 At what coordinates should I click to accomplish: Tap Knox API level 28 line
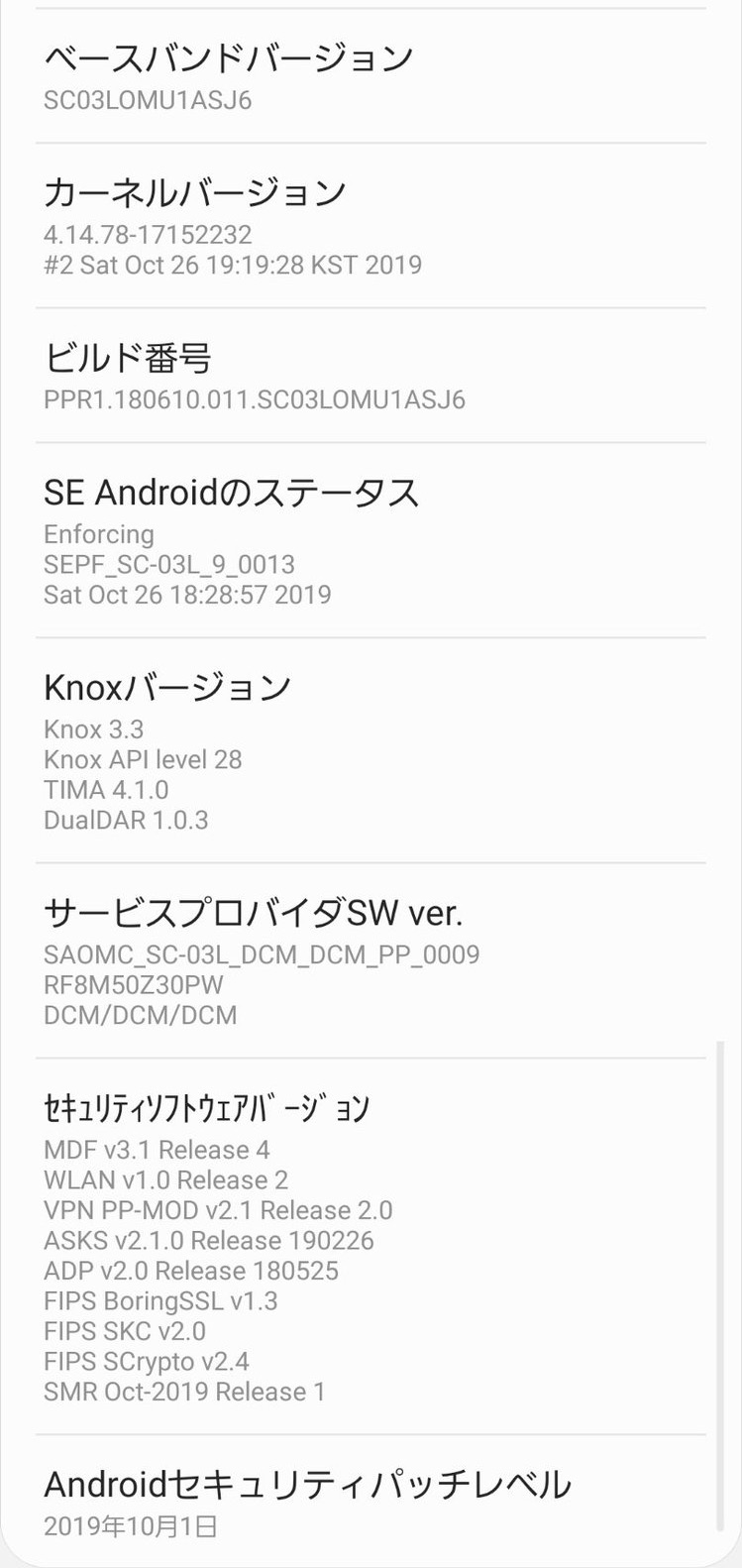pos(143,760)
